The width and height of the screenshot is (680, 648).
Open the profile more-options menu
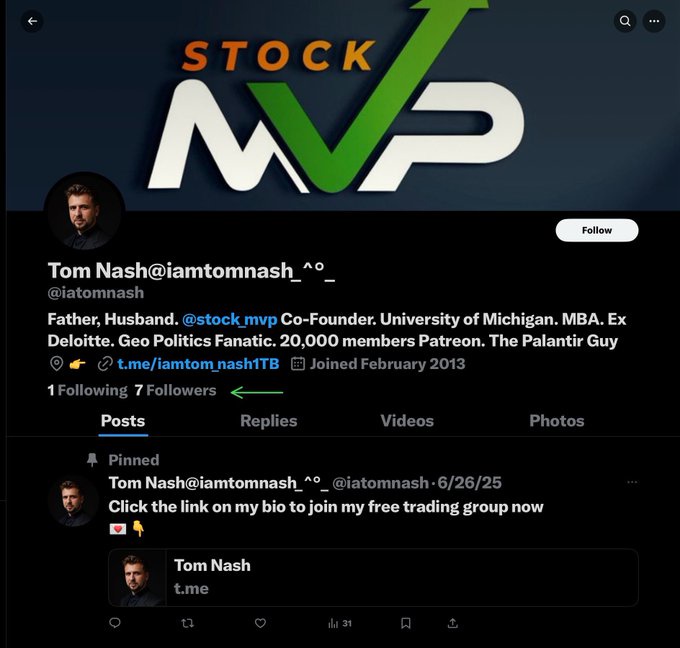pos(654,21)
